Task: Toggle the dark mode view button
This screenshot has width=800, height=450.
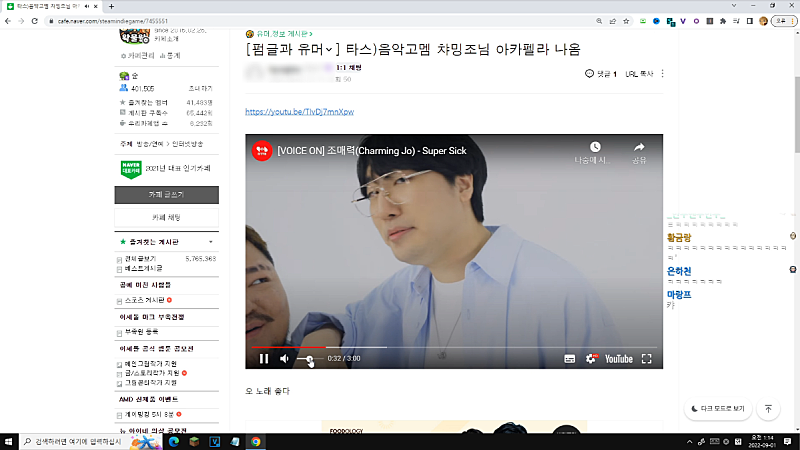Action: click(717, 409)
